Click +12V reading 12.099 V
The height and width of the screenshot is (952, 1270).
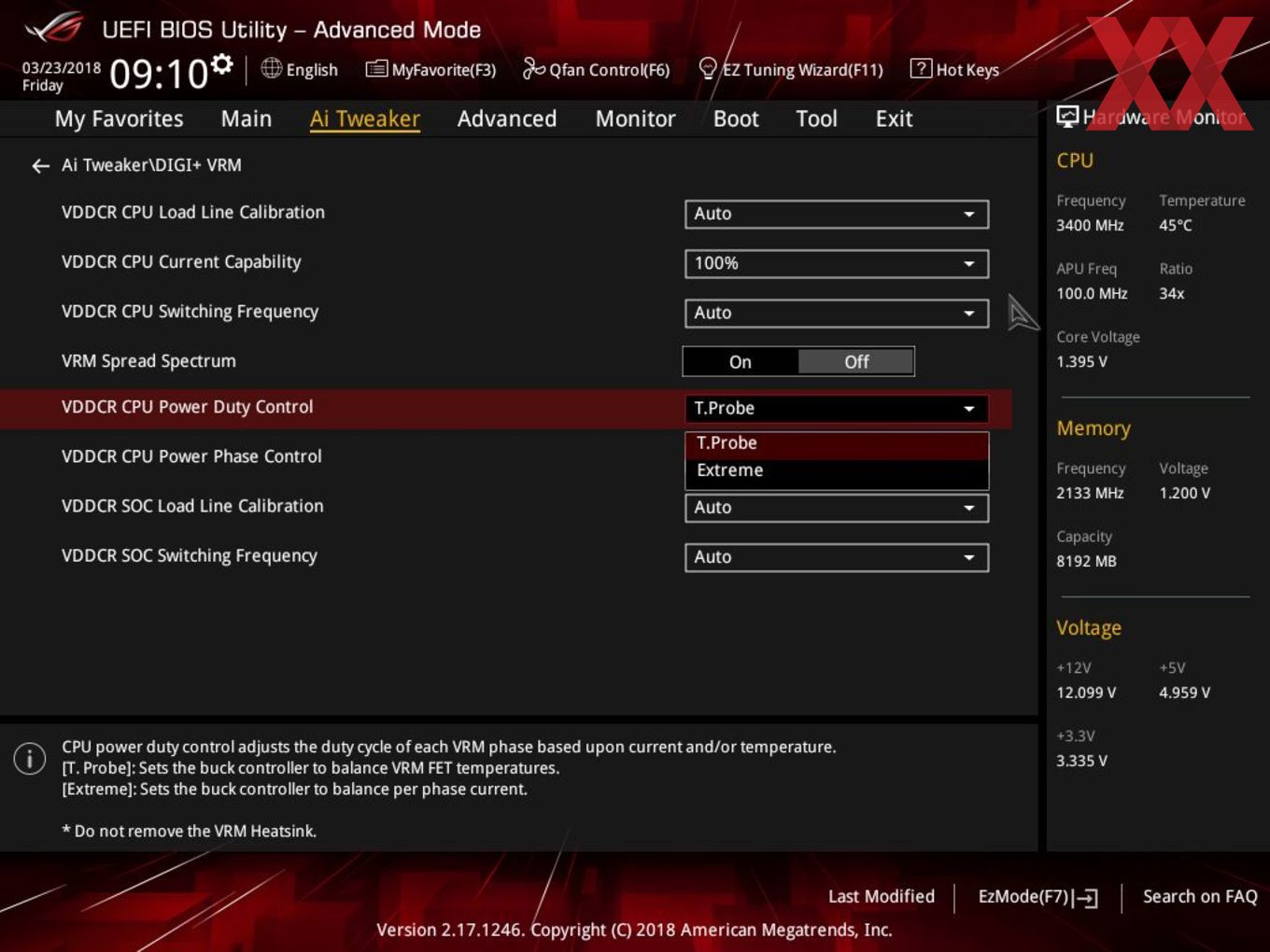coord(1086,693)
